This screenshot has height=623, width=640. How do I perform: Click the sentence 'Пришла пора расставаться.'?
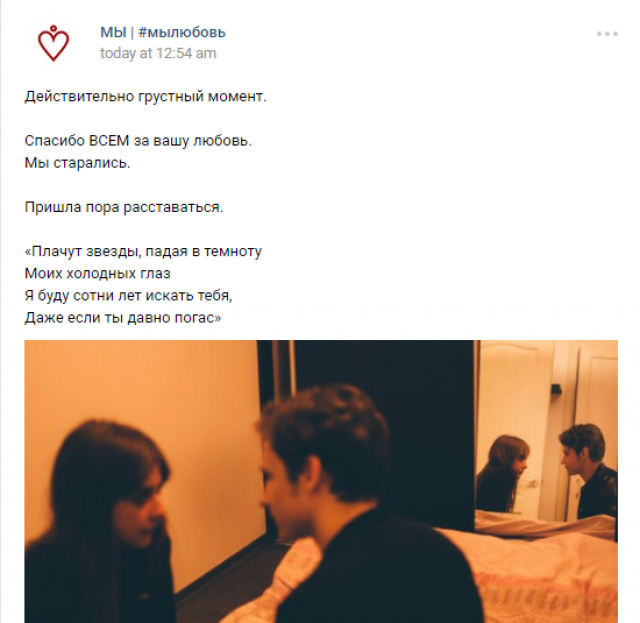click(x=124, y=207)
